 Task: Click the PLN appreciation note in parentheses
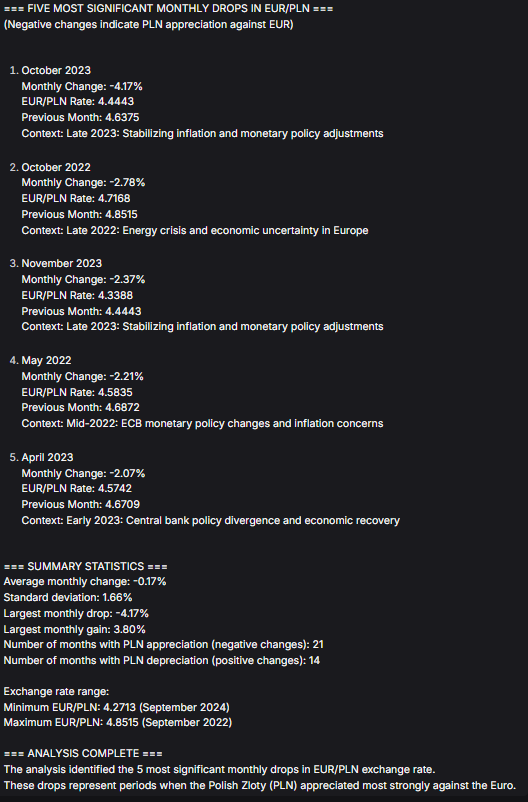(x=148, y=25)
